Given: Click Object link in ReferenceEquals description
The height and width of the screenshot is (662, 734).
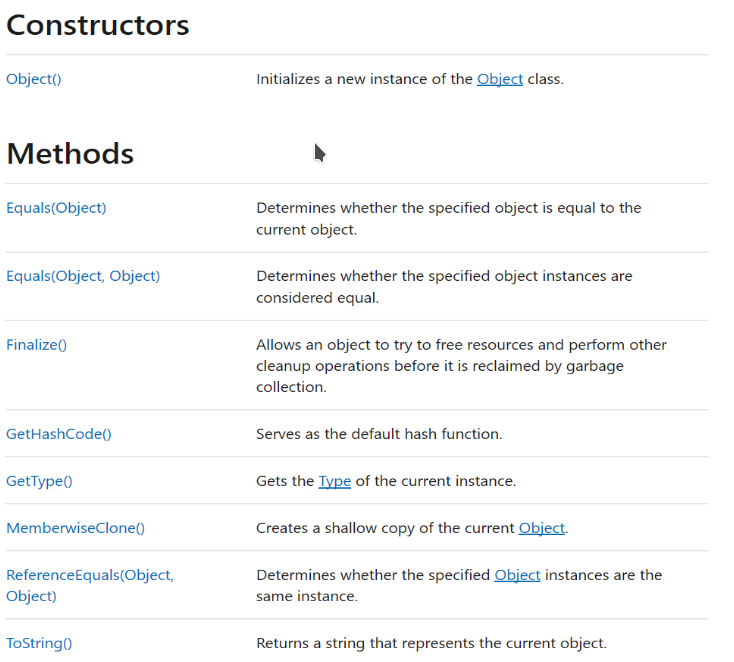Looking at the screenshot, I should [x=517, y=575].
